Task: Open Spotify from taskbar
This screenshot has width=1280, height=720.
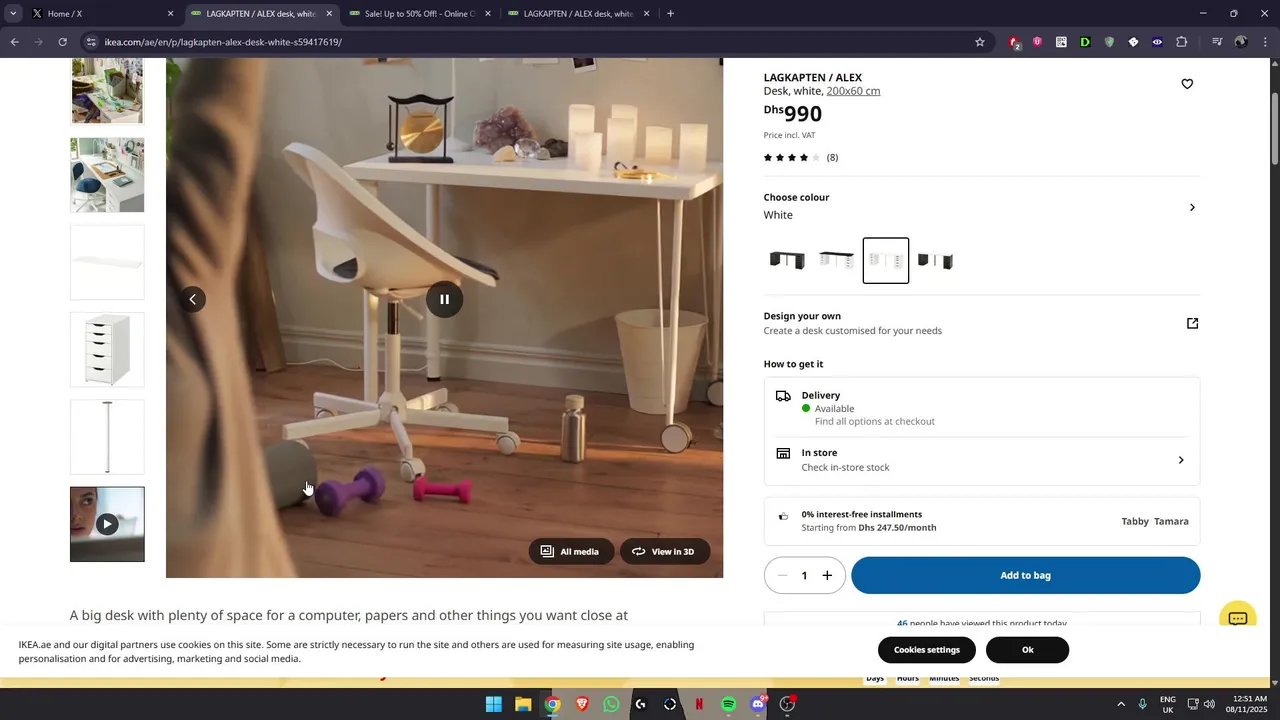Action: [x=728, y=704]
